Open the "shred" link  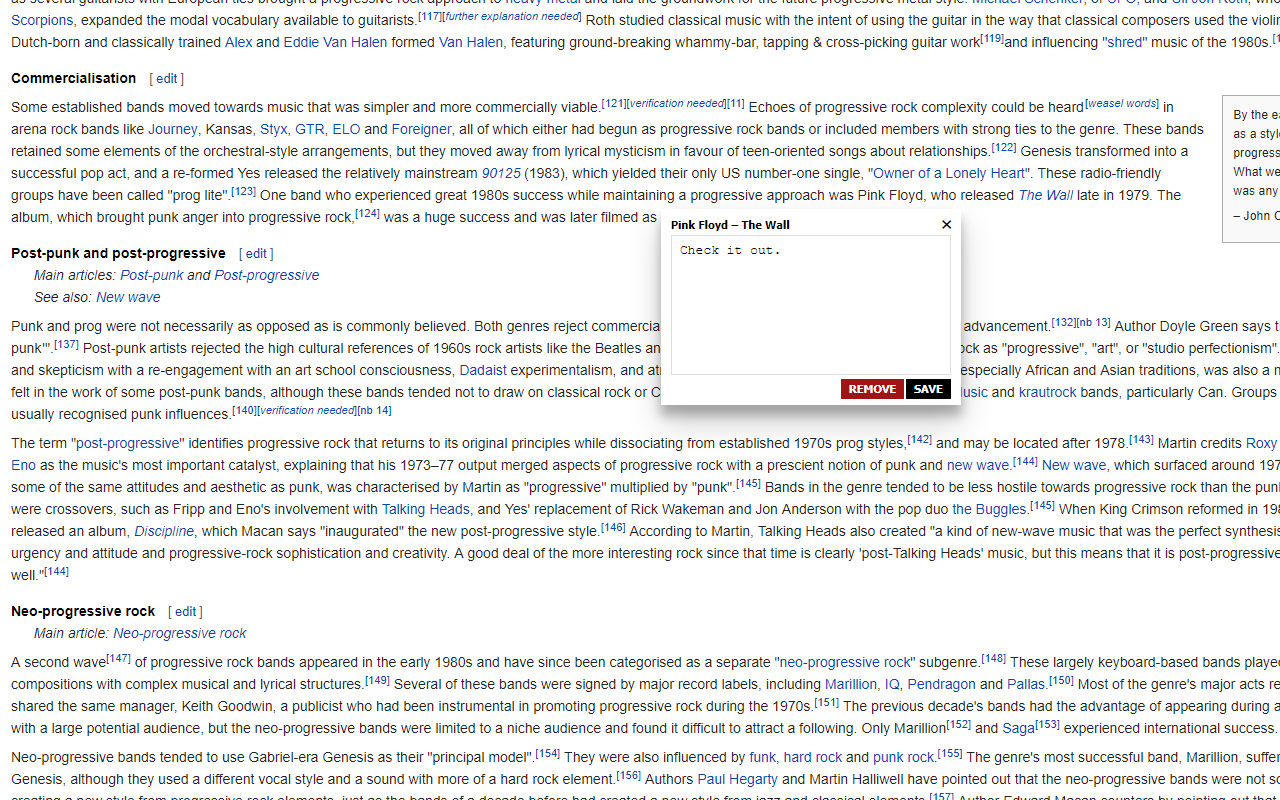[1125, 42]
